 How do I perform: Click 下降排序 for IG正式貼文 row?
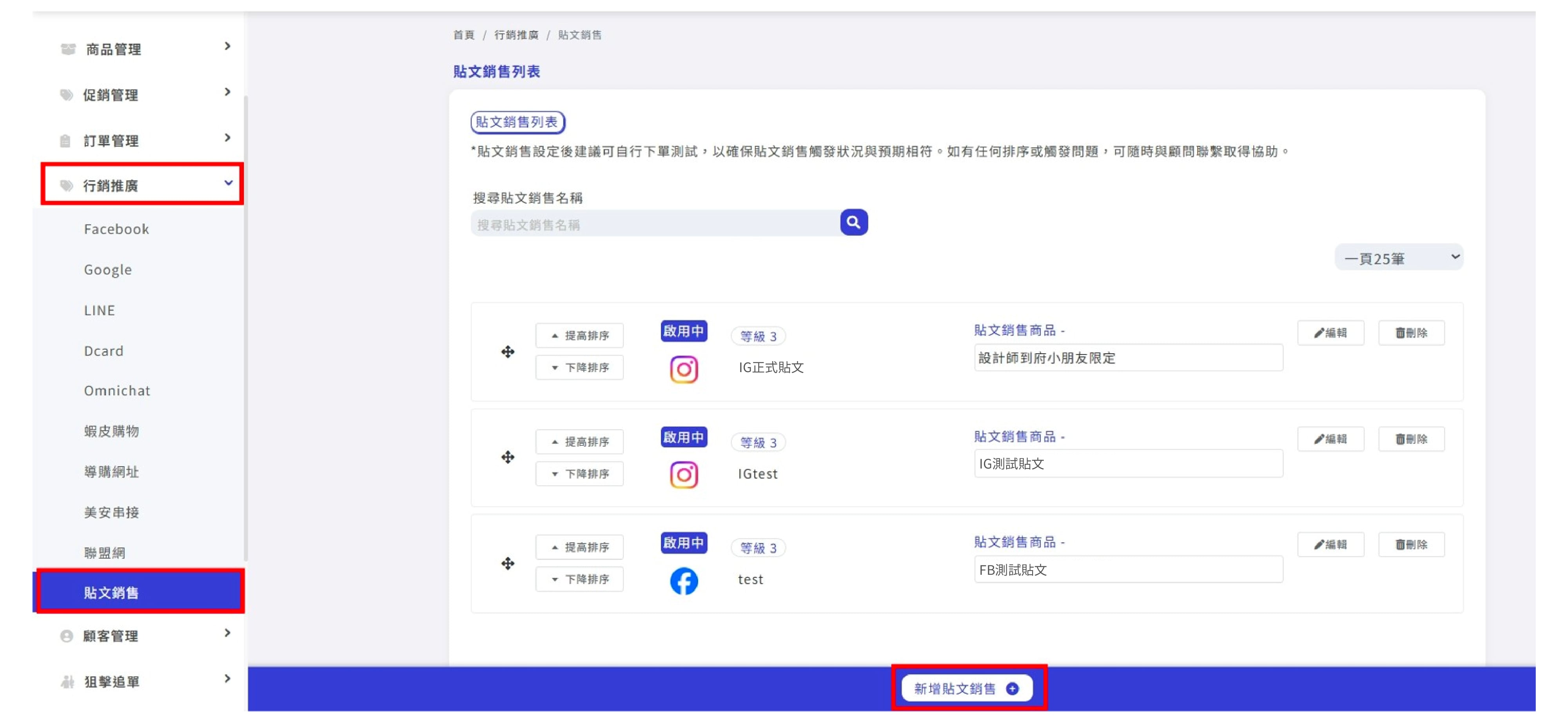coord(579,368)
